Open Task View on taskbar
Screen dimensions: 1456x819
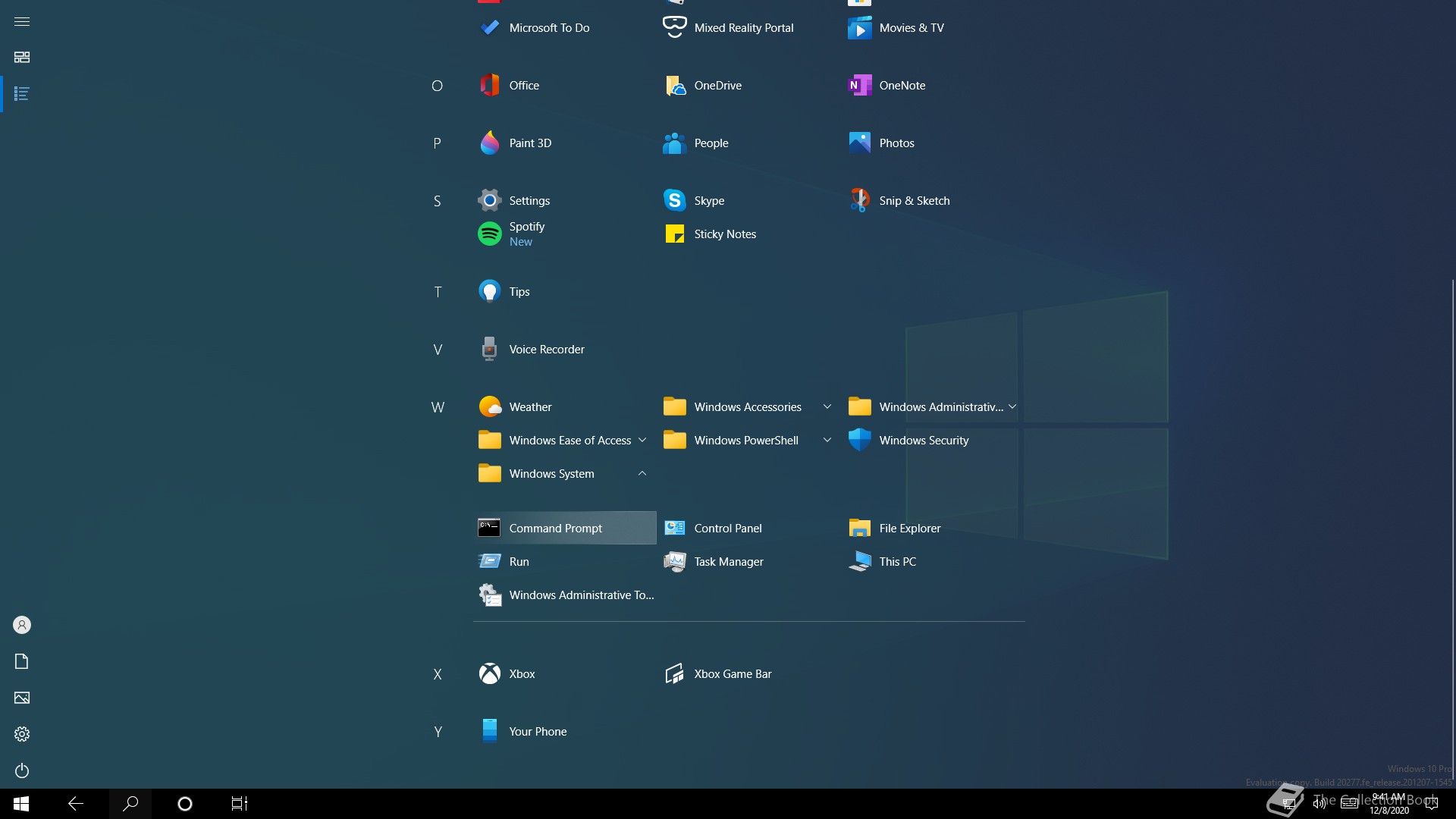(x=240, y=804)
